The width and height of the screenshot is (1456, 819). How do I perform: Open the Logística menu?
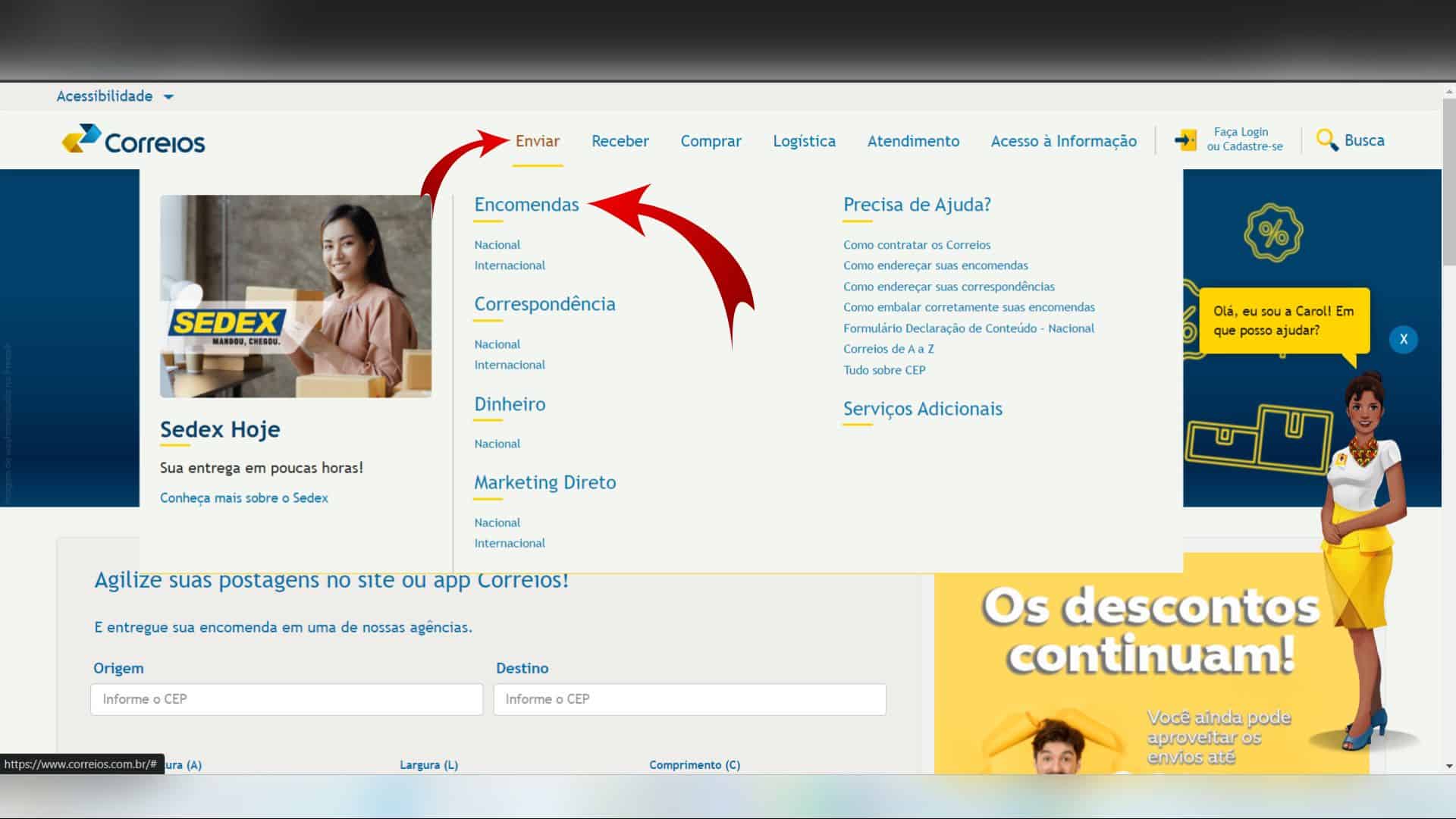(804, 141)
